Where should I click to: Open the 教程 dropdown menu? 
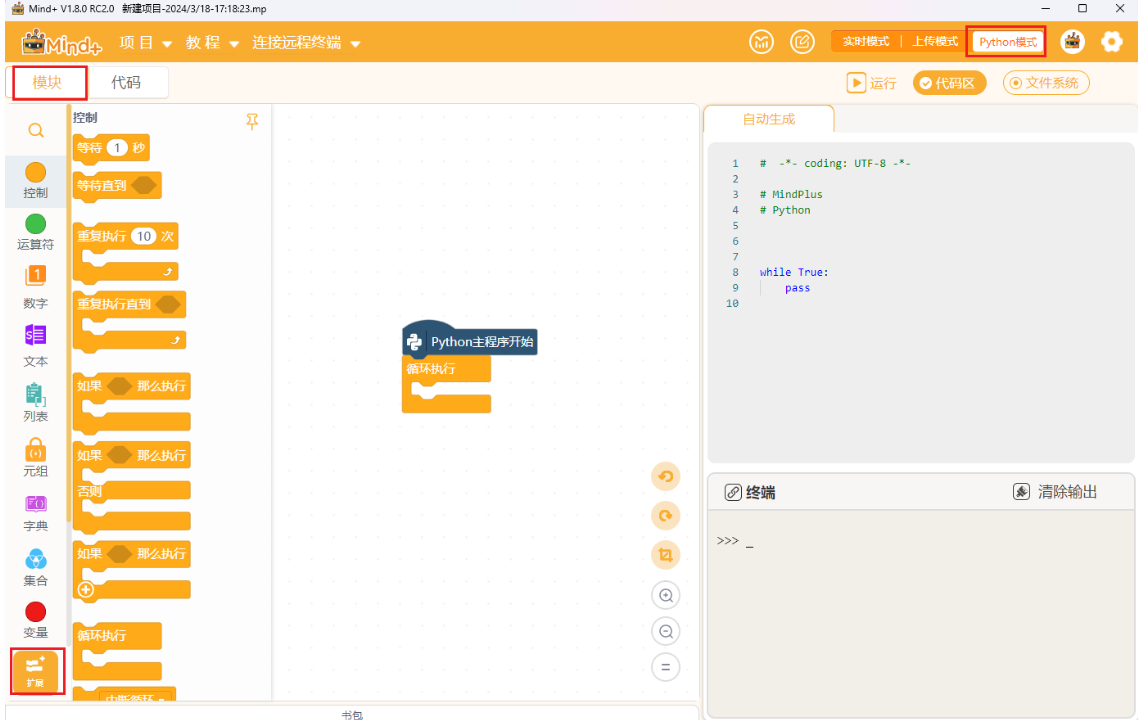pos(212,43)
